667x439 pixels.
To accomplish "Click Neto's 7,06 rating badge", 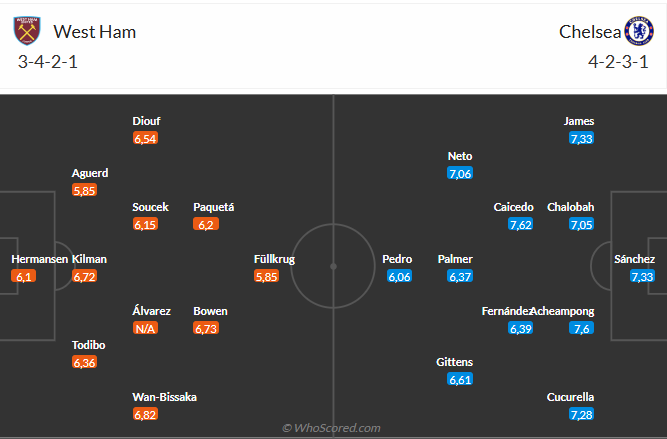I will [x=460, y=173].
